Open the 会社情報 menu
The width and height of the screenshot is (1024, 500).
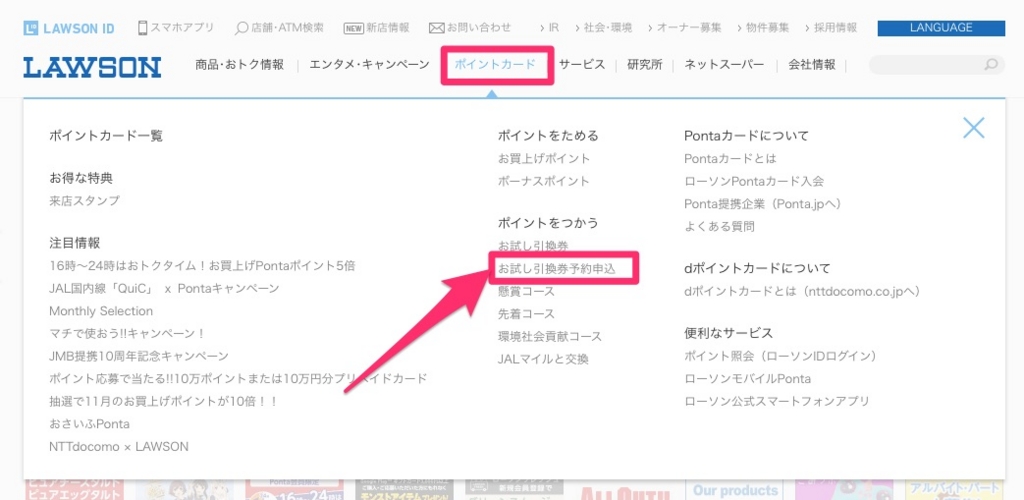(x=812, y=65)
